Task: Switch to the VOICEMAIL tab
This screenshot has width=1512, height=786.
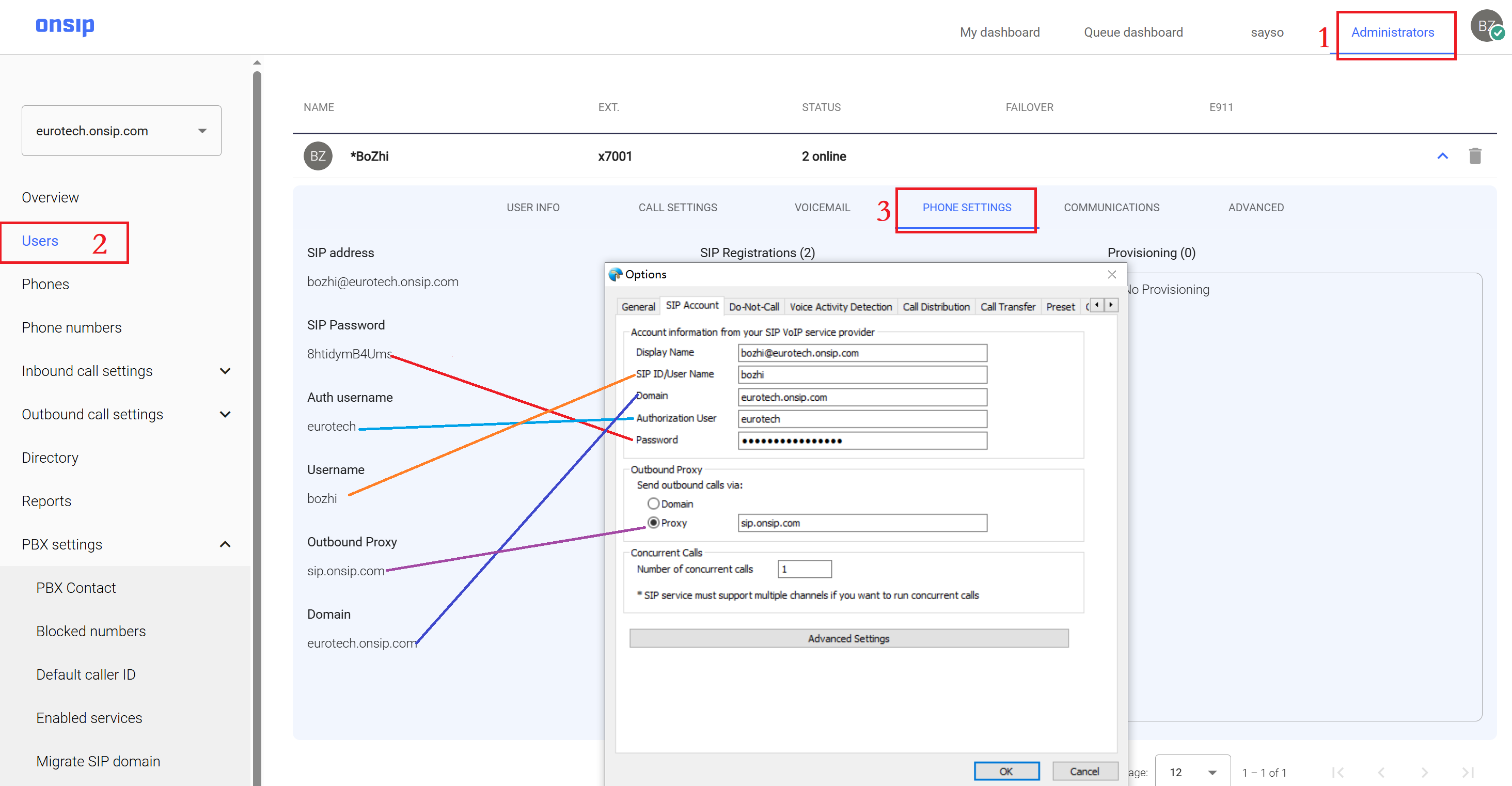Action: [x=822, y=207]
